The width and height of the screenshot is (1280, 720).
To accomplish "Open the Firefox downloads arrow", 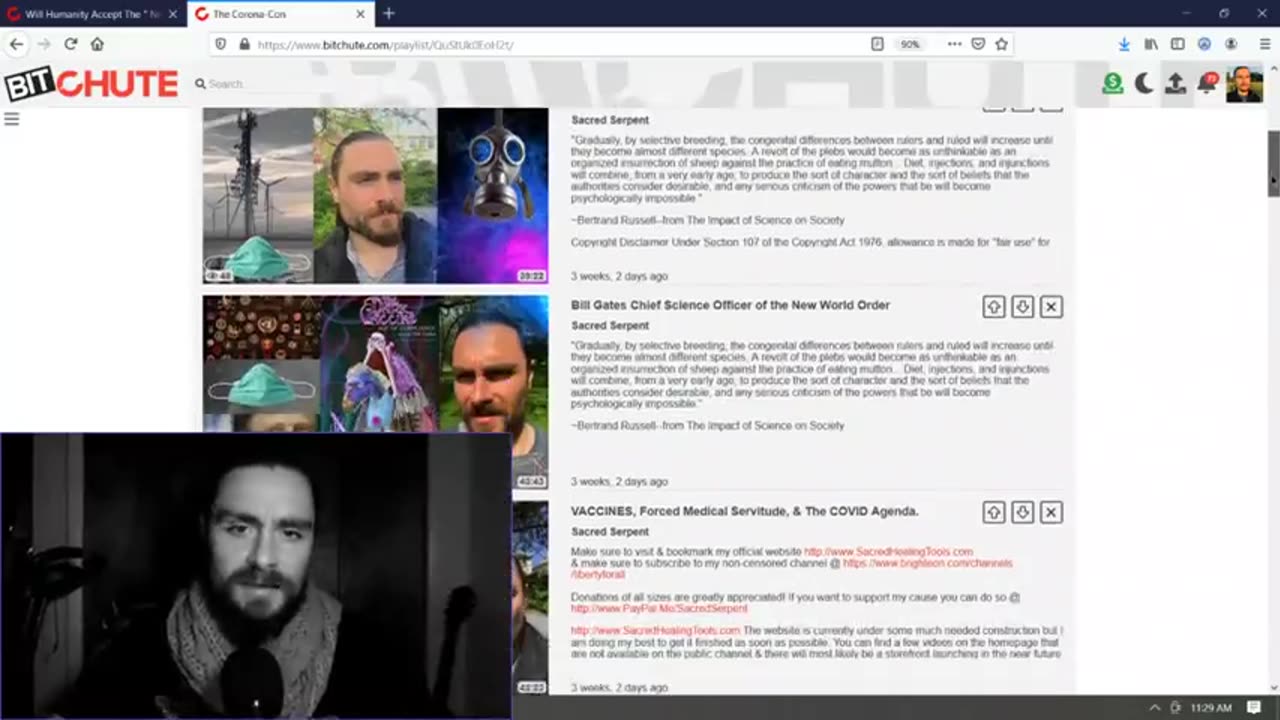I will tap(1124, 44).
